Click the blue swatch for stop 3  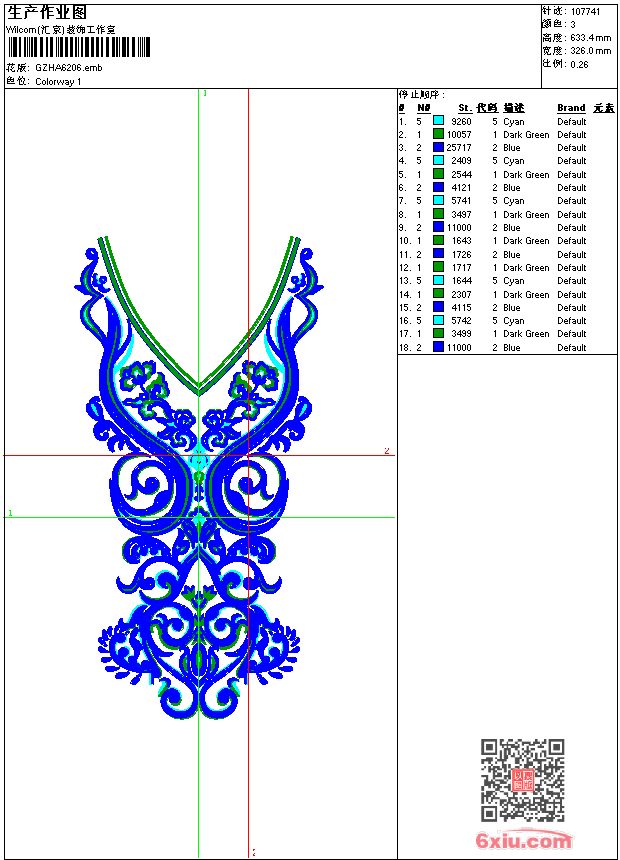[438, 148]
